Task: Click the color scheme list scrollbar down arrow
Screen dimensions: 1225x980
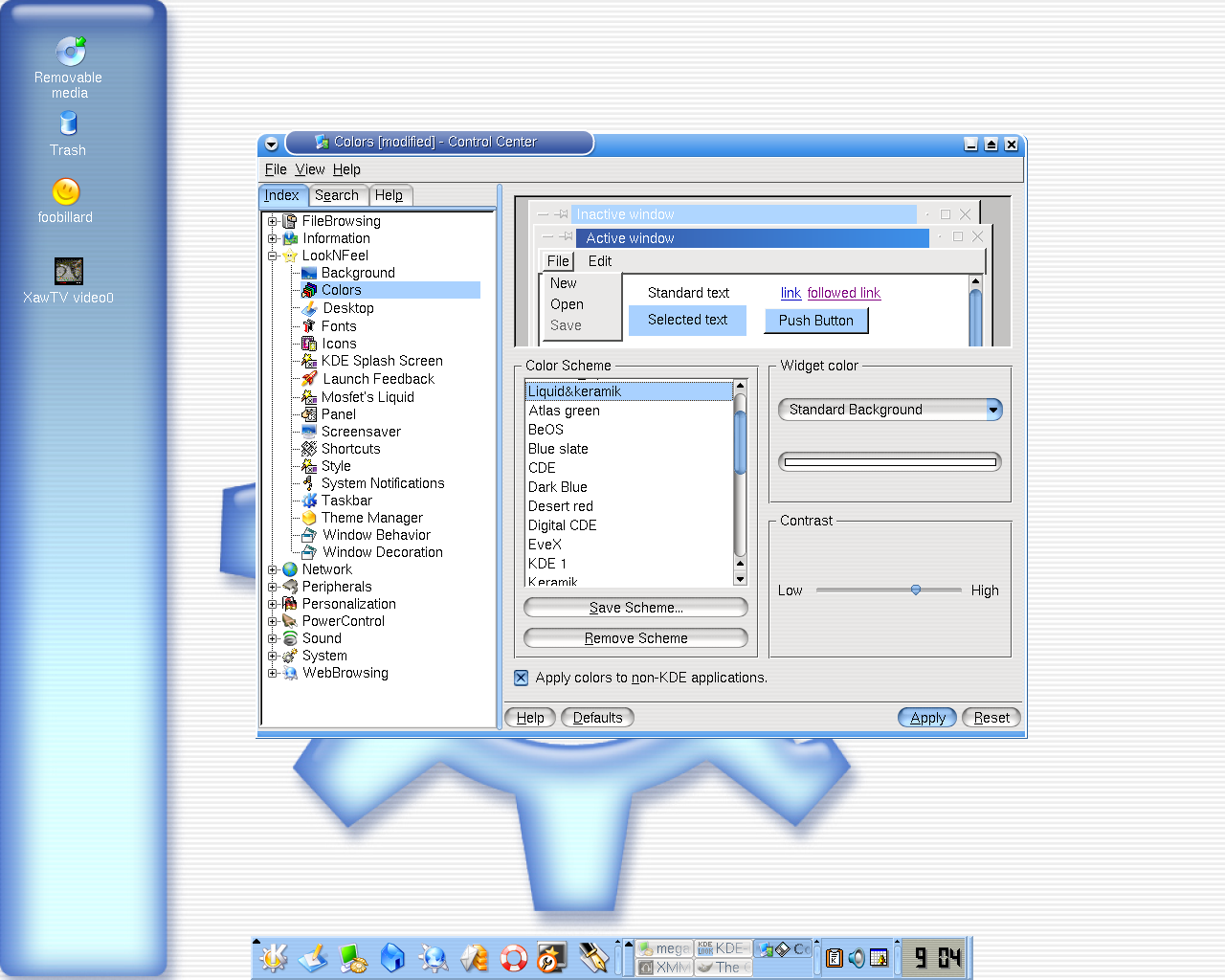Action: point(740,579)
